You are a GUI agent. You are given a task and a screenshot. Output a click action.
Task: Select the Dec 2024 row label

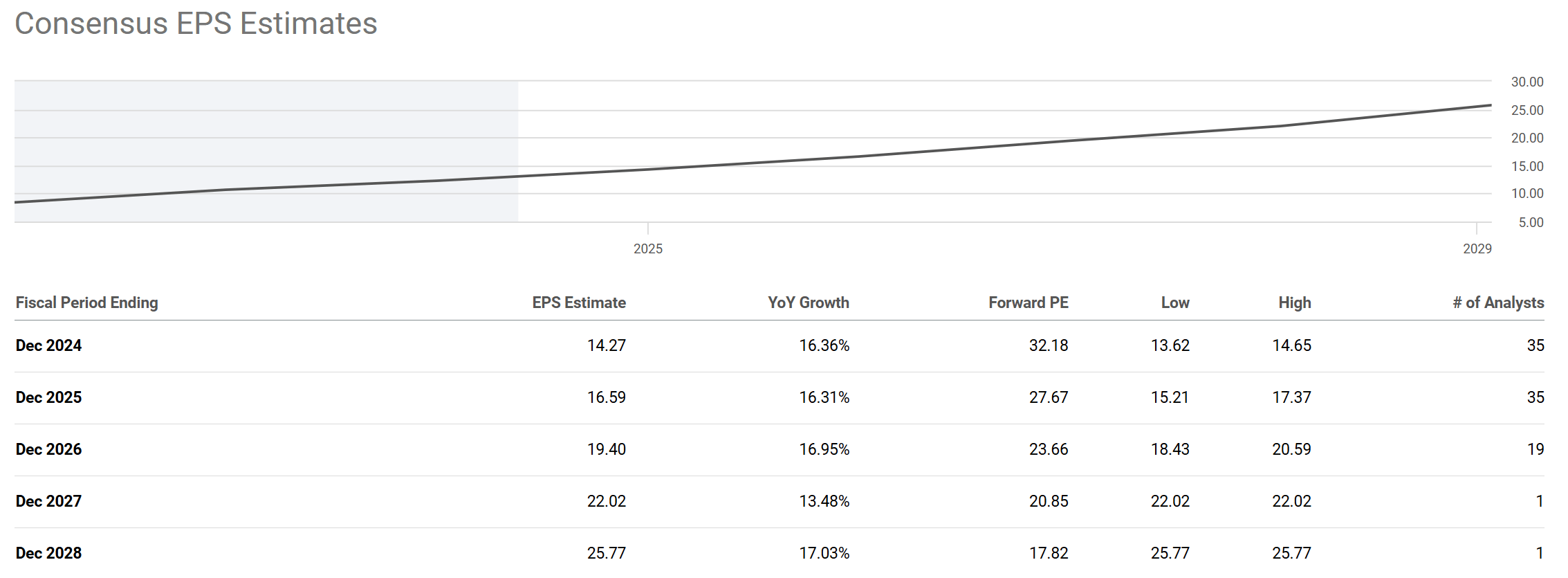coord(48,345)
